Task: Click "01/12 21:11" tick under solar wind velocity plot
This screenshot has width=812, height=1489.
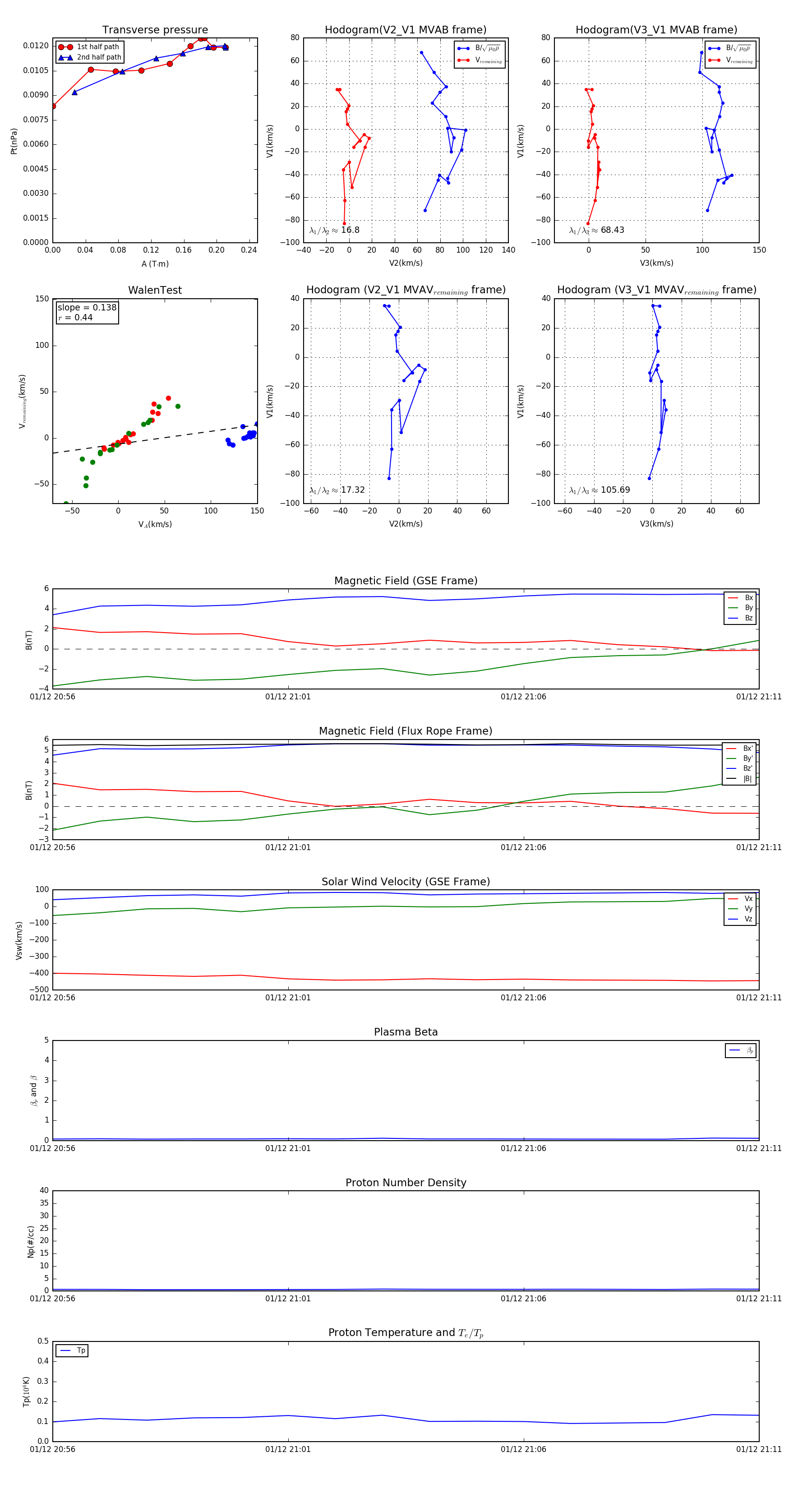Action: tap(758, 998)
